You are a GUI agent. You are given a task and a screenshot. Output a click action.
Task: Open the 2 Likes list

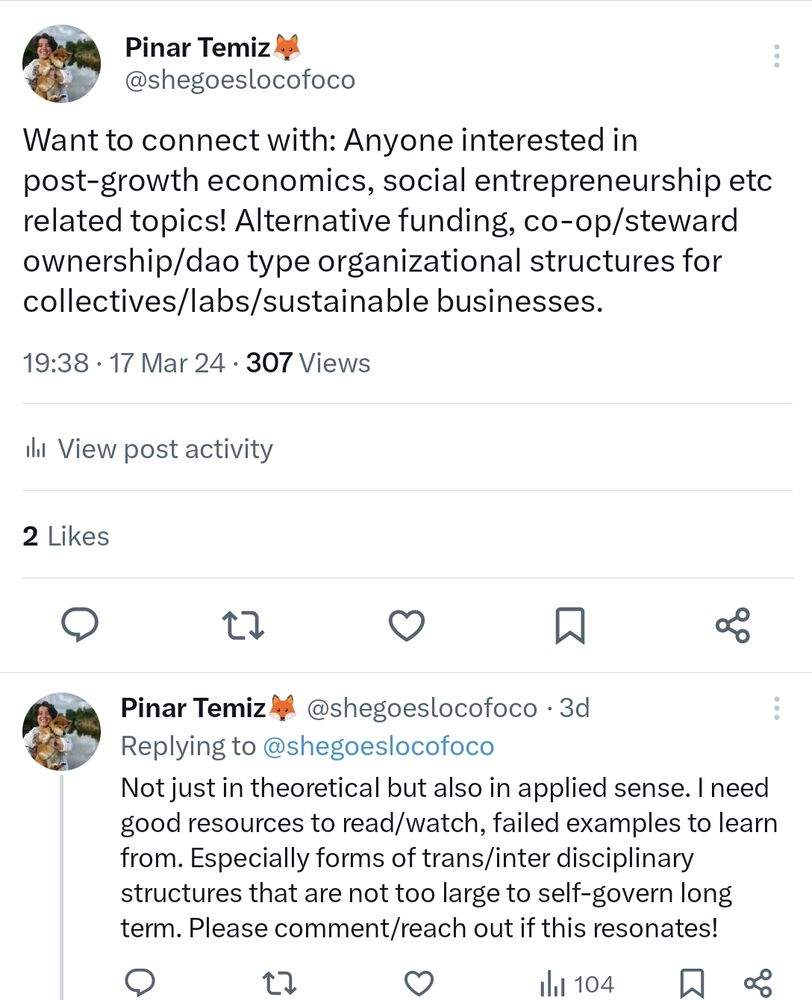click(x=66, y=536)
